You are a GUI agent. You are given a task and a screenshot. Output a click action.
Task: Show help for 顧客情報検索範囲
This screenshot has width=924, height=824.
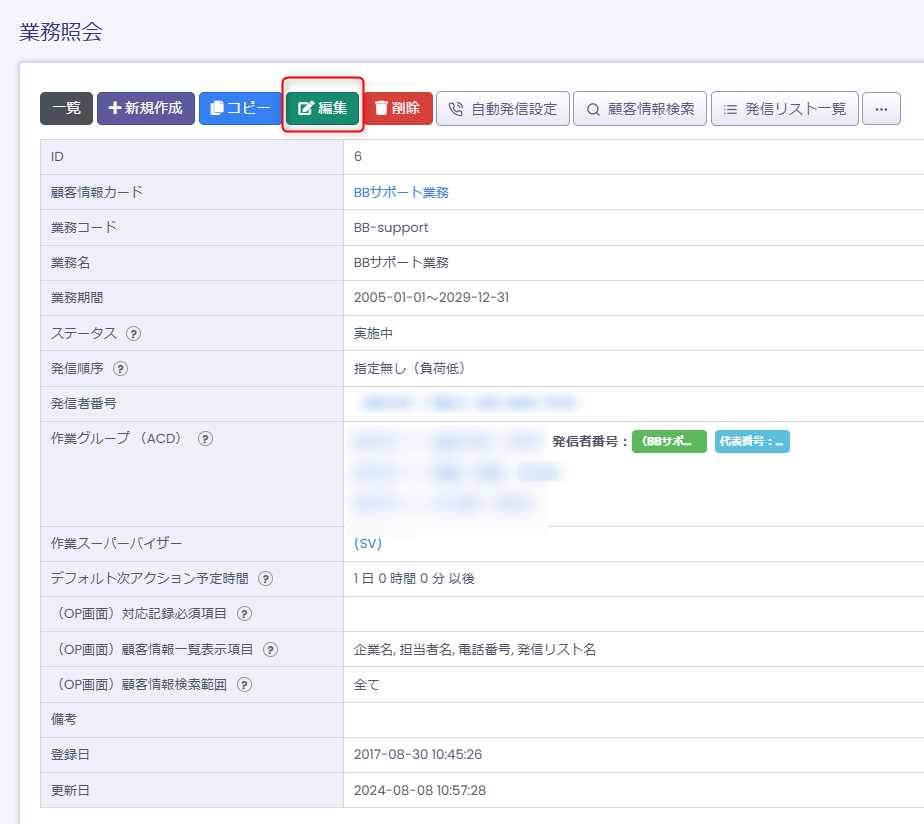point(244,685)
